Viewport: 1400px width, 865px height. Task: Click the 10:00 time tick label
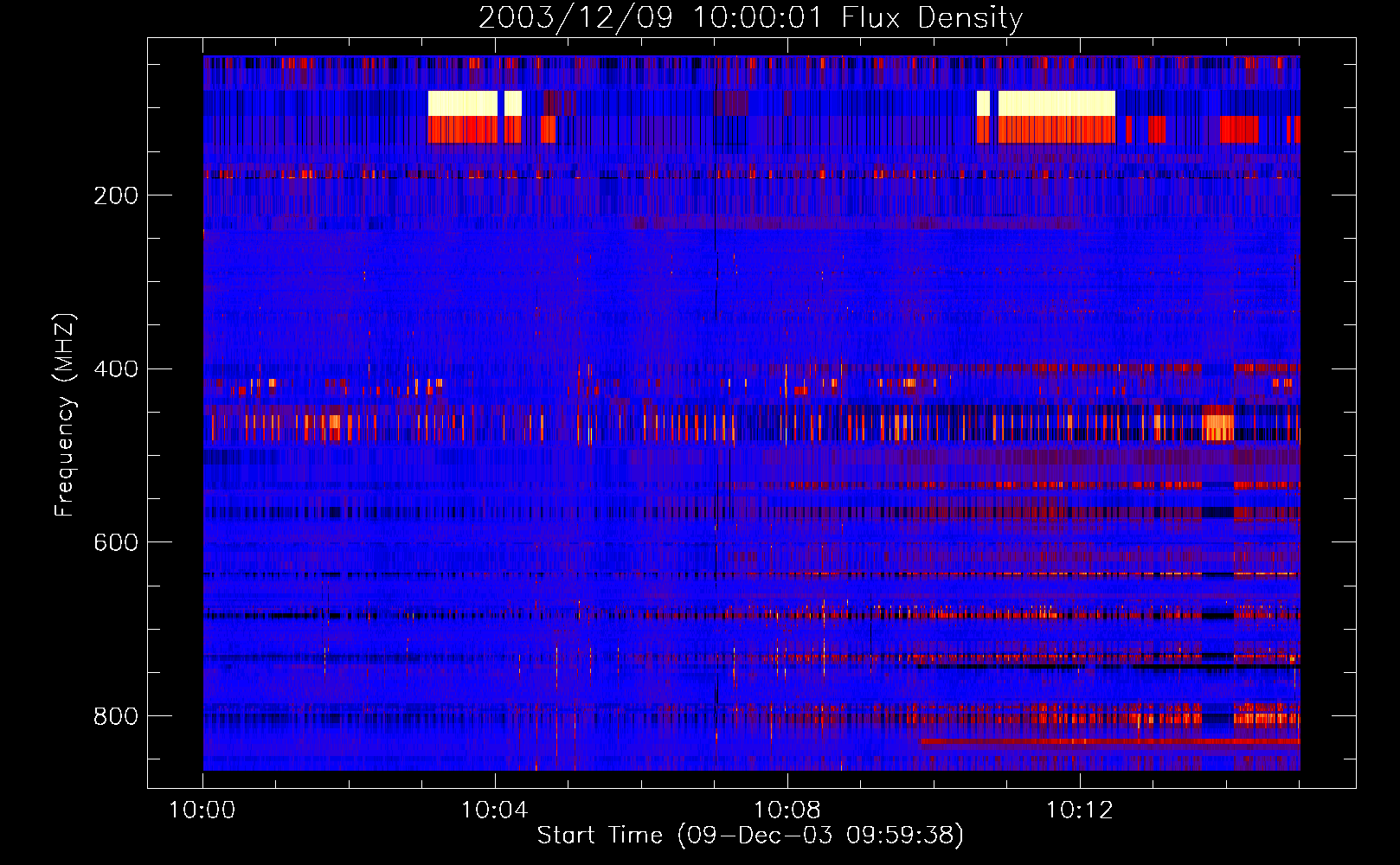click(x=202, y=811)
